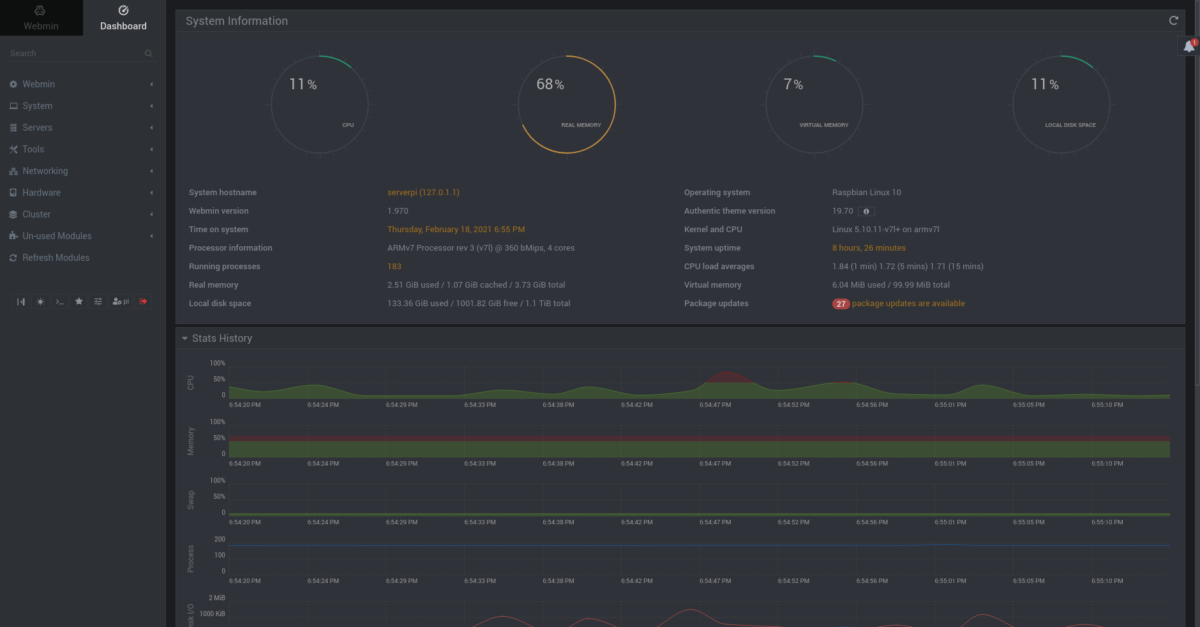Viewport: 1200px width, 627px height.
Task: Open notifications with the bell icon
Action: (x=1189, y=46)
